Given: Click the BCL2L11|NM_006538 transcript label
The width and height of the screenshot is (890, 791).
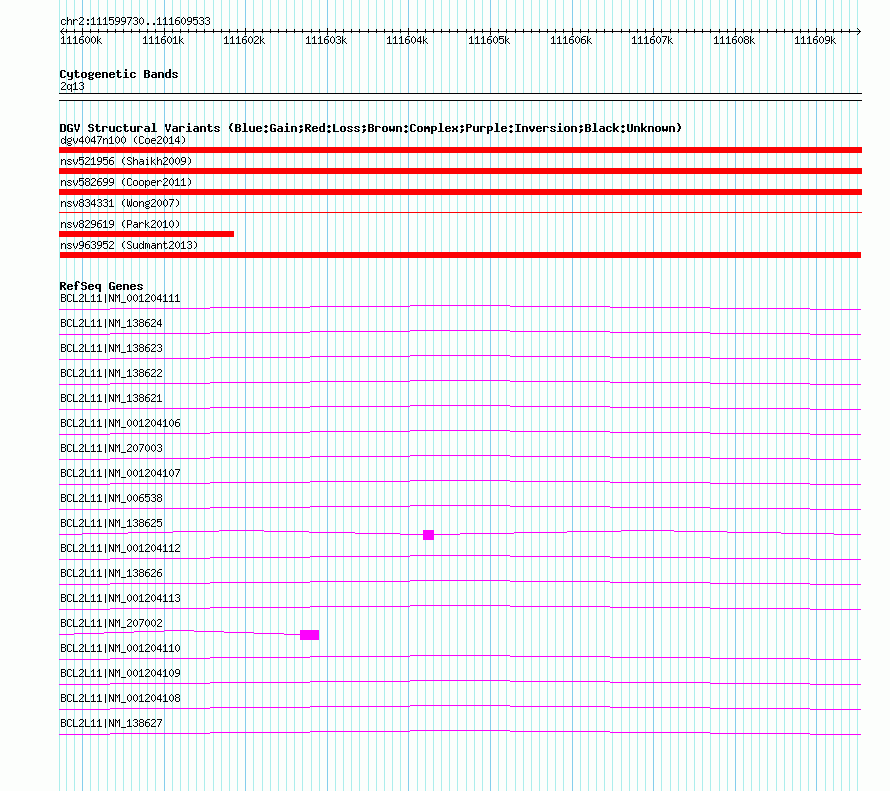Looking at the screenshot, I should (111, 498).
